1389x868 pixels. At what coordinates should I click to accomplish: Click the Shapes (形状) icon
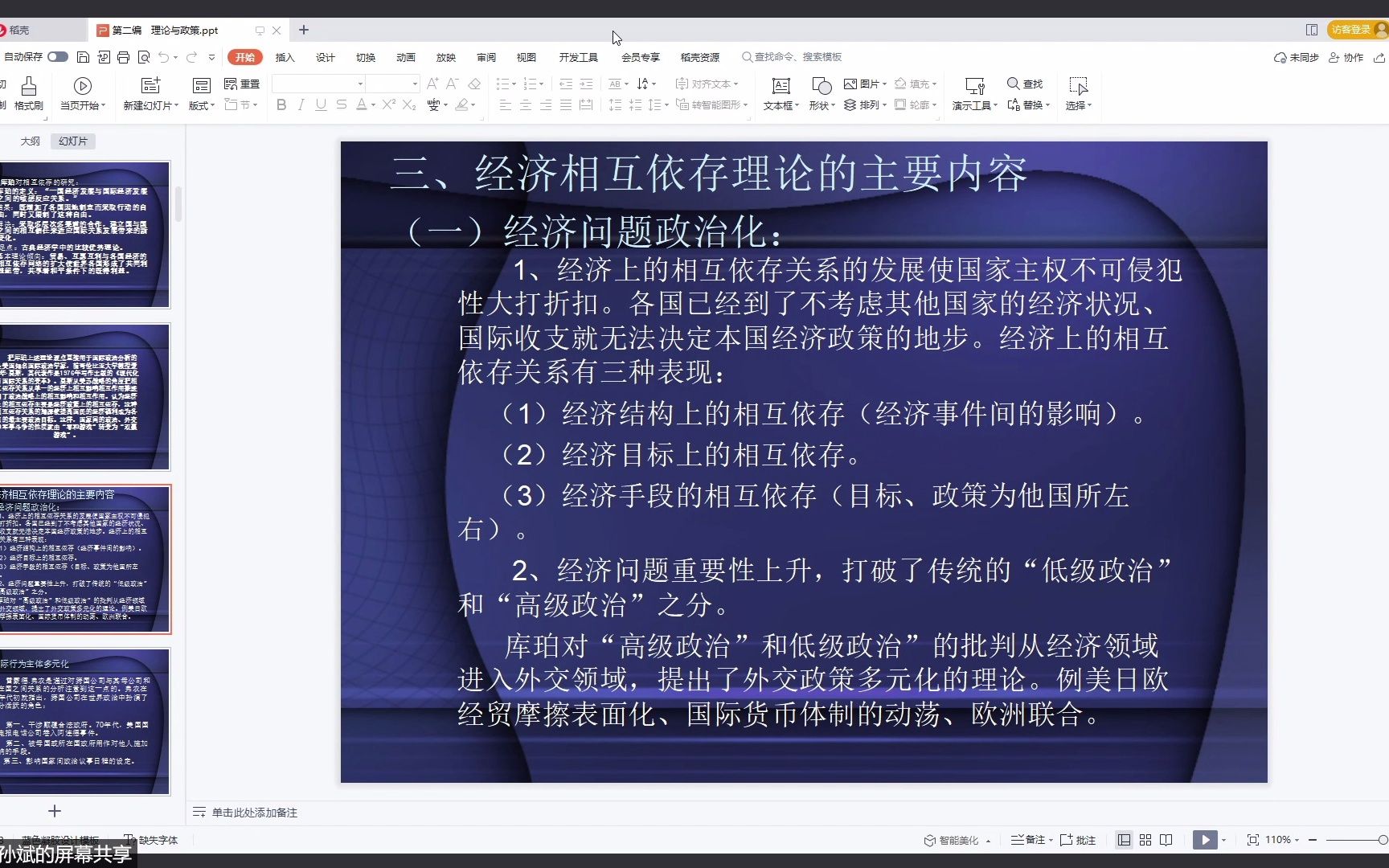[x=822, y=86]
